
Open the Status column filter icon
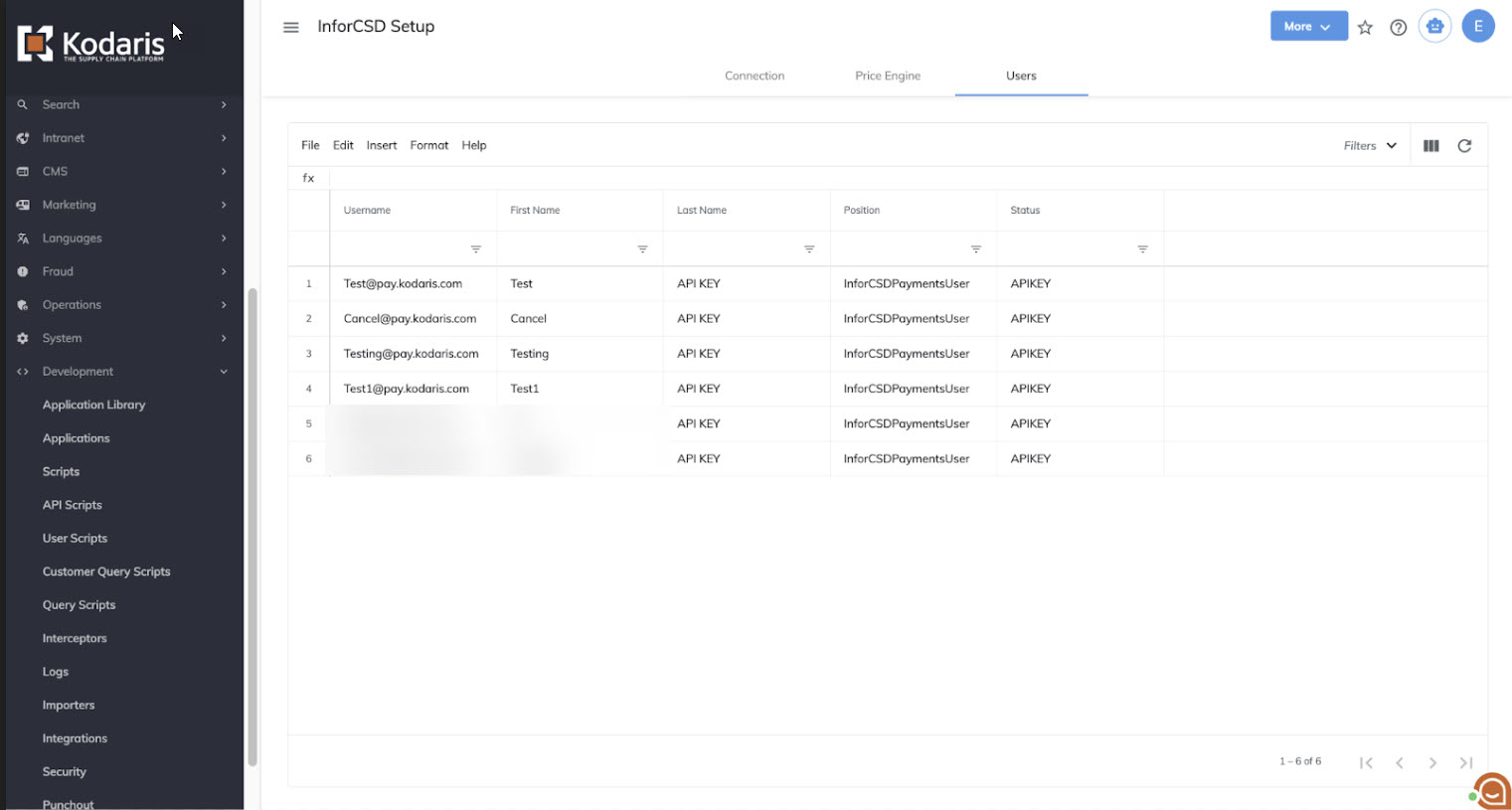coord(1143,249)
